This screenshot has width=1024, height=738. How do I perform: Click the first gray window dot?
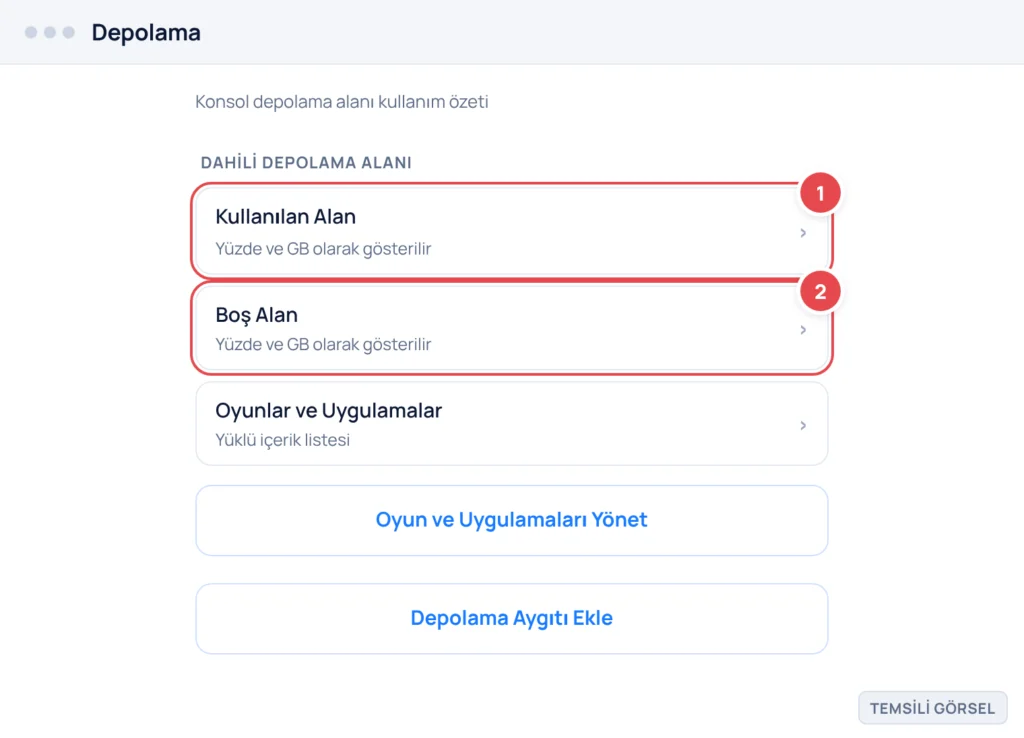click(x=31, y=32)
